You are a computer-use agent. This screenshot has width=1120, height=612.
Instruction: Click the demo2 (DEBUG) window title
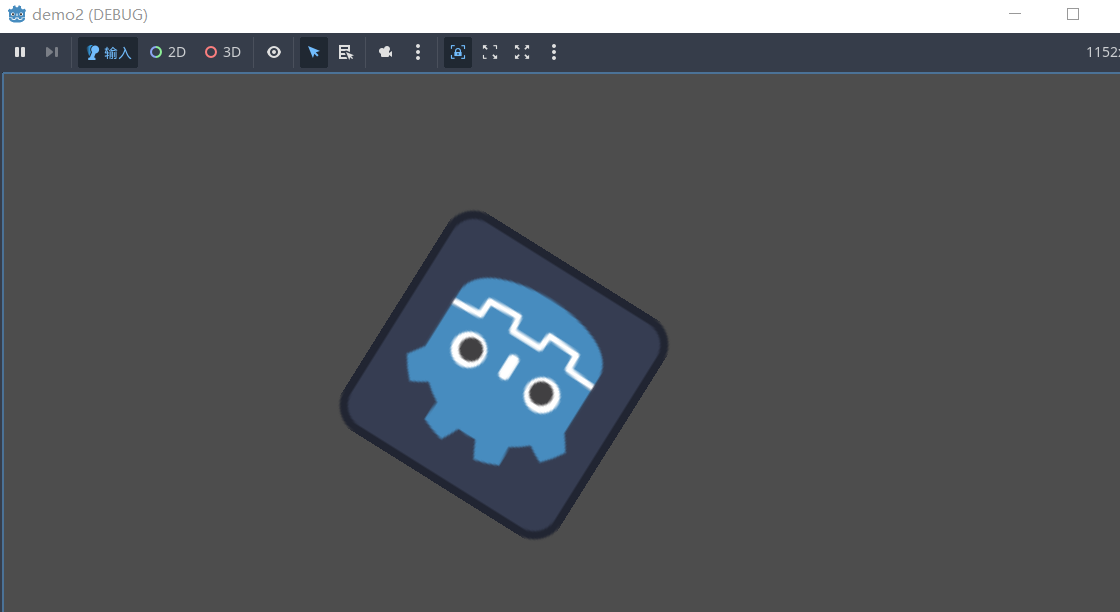point(90,14)
